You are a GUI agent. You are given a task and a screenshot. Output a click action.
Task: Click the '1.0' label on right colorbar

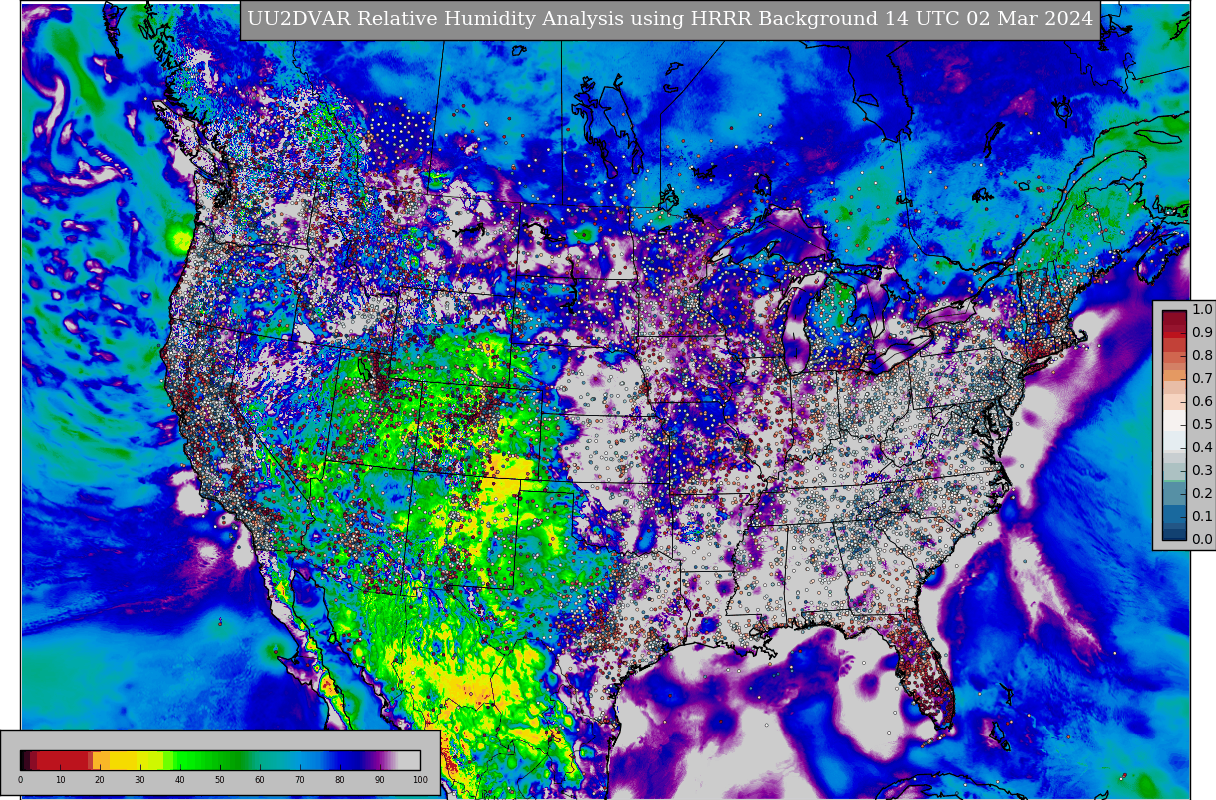(1202, 310)
